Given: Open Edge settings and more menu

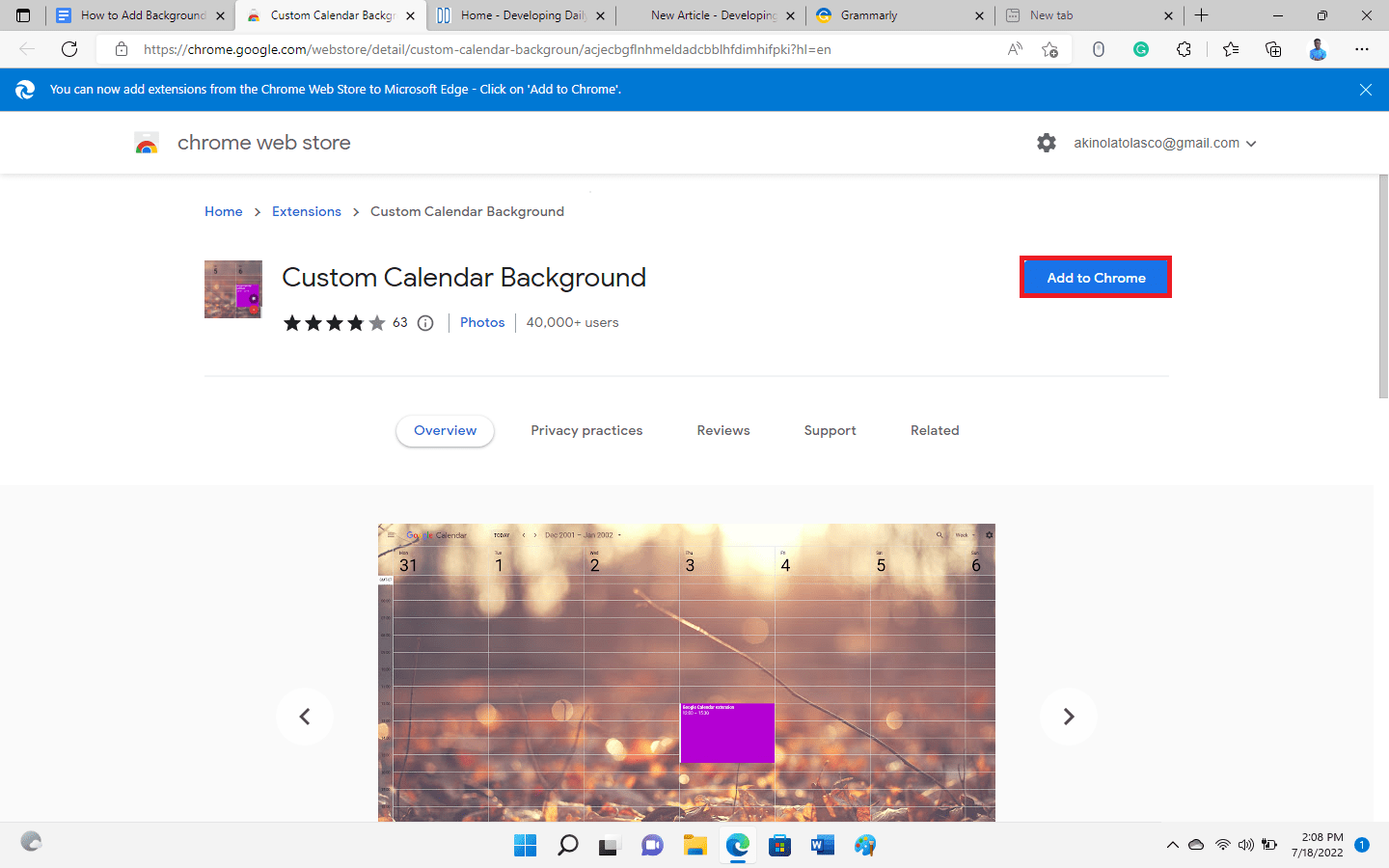Looking at the screenshot, I should 1362,49.
